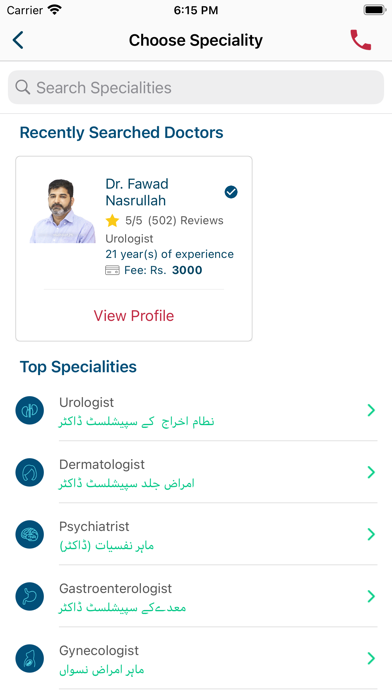Tap the verified badge next to Dr. Fawad

tap(231, 192)
